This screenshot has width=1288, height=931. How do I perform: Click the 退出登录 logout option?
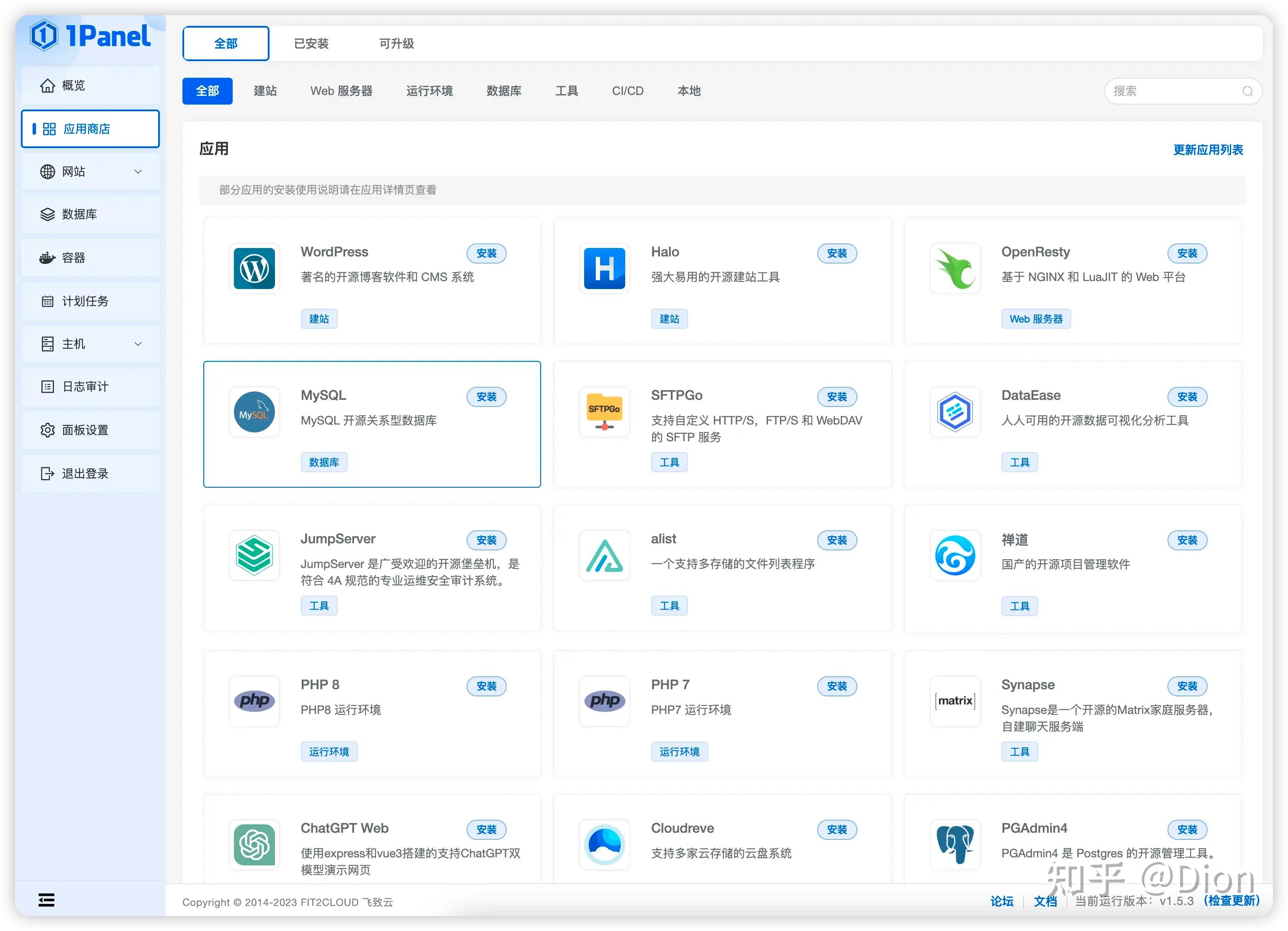tap(85, 473)
